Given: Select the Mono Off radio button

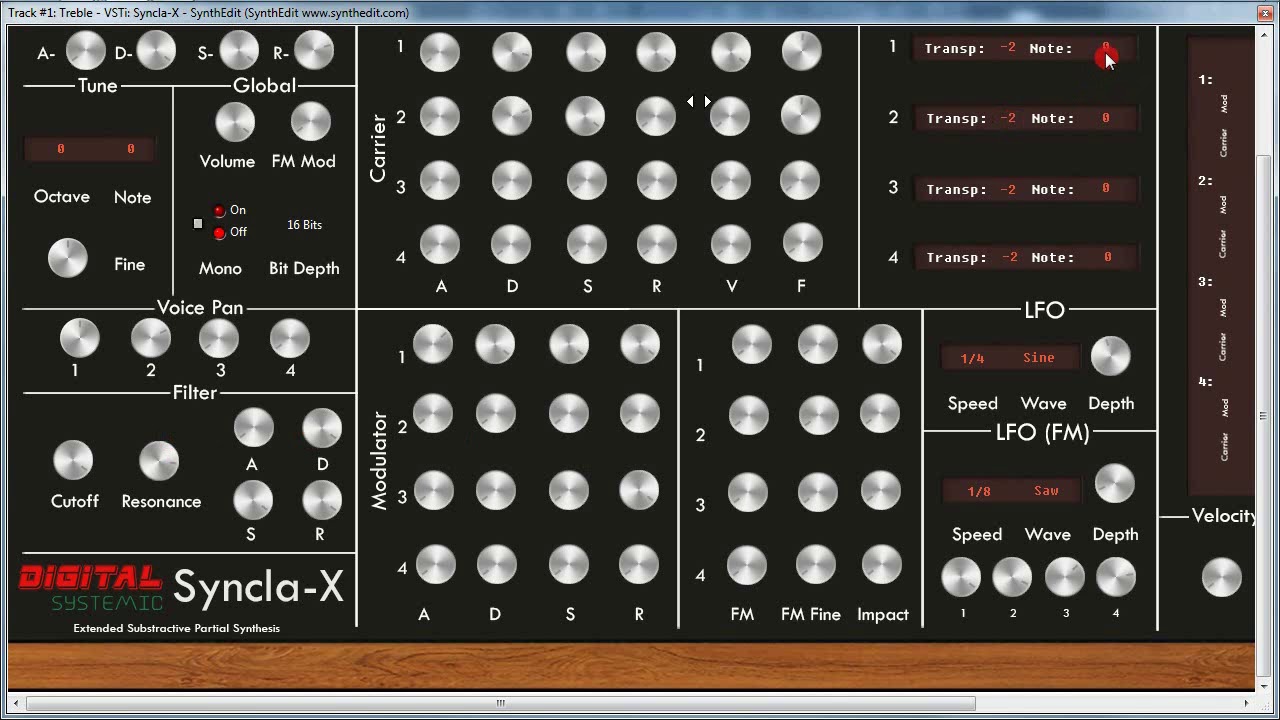Looking at the screenshot, I should [219, 233].
